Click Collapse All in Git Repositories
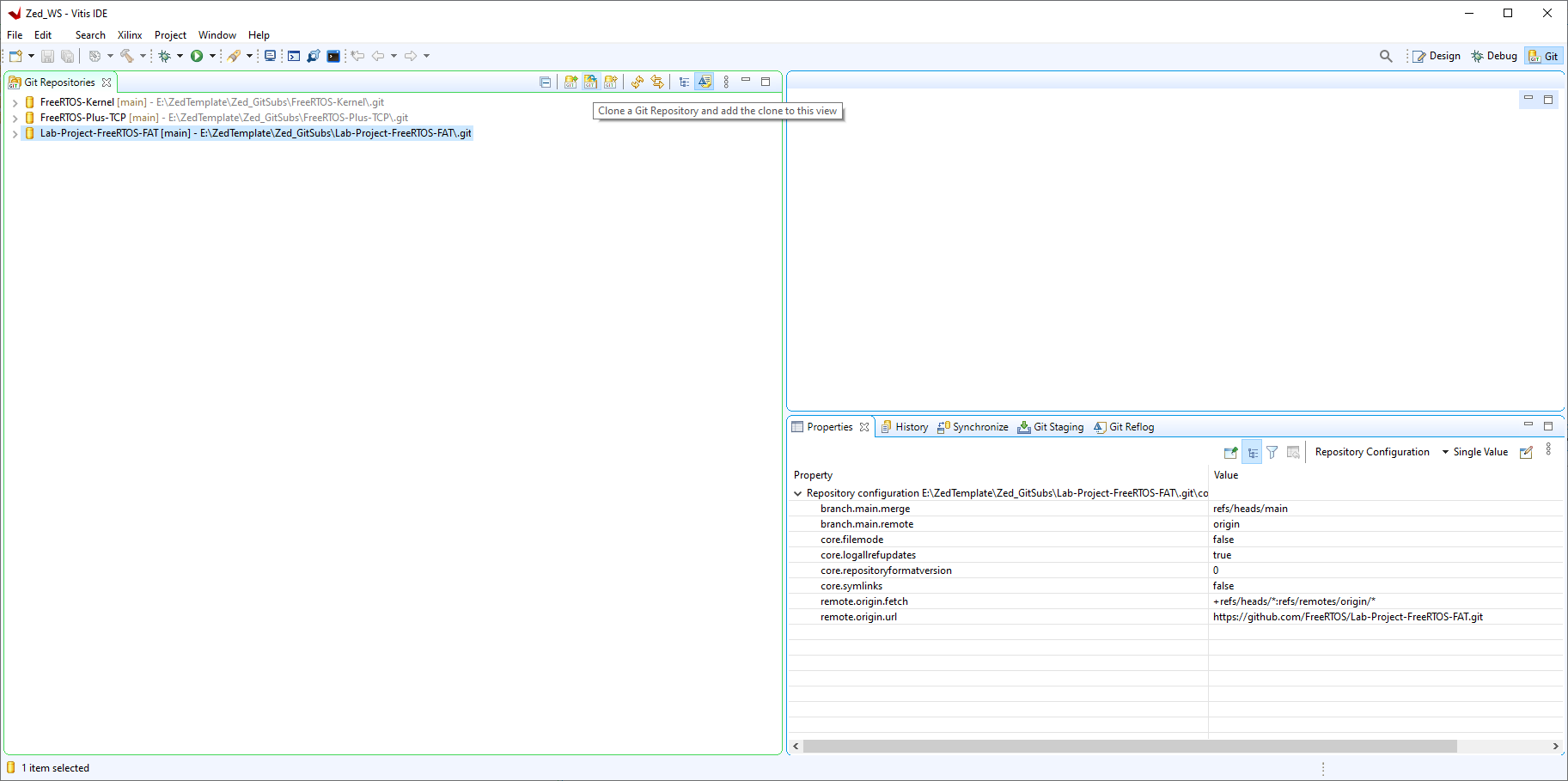This screenshot has width=1568, height=781. pos(546,82)
